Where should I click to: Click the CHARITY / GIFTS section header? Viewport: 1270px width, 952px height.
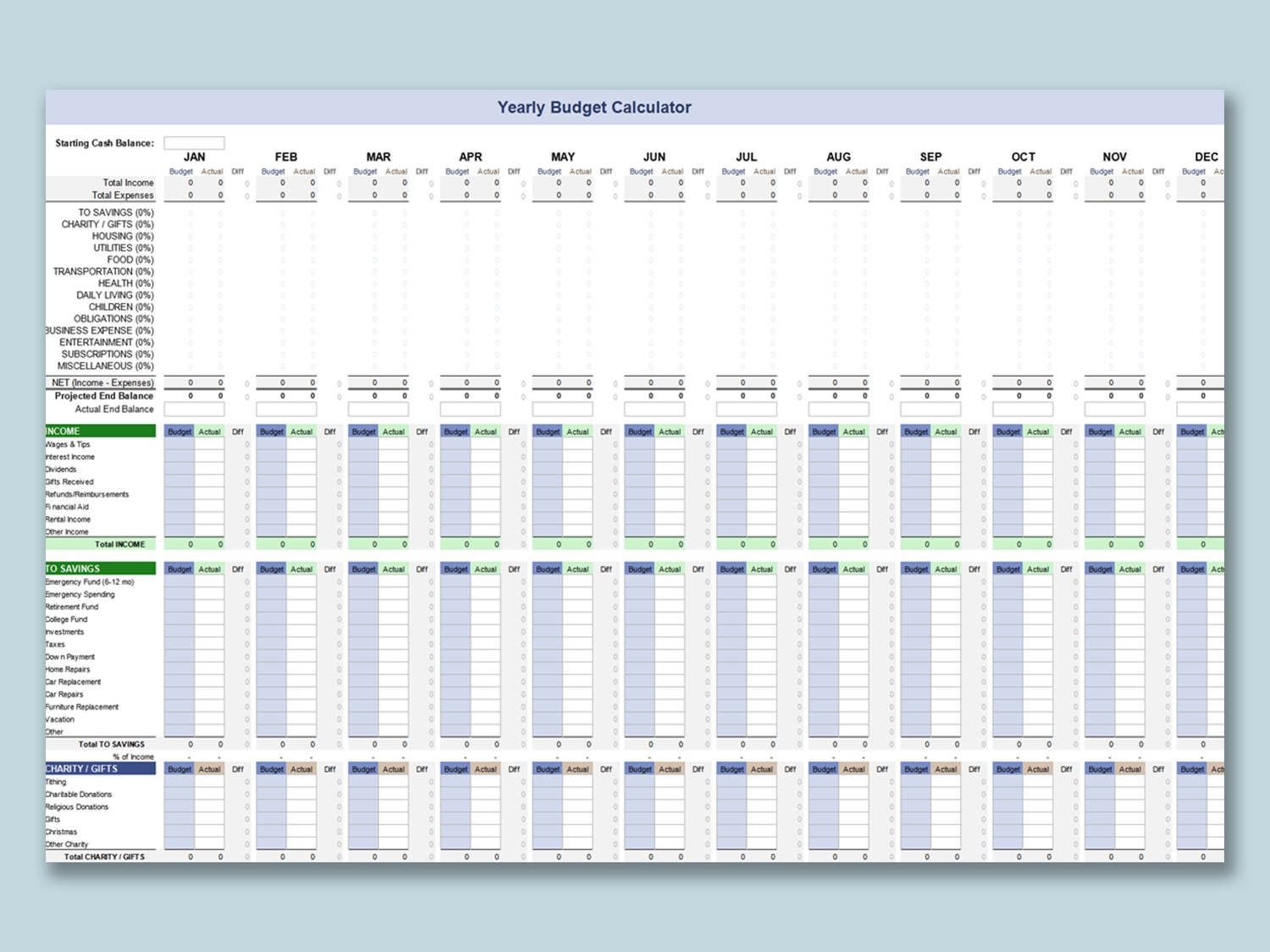click(80, 768)
